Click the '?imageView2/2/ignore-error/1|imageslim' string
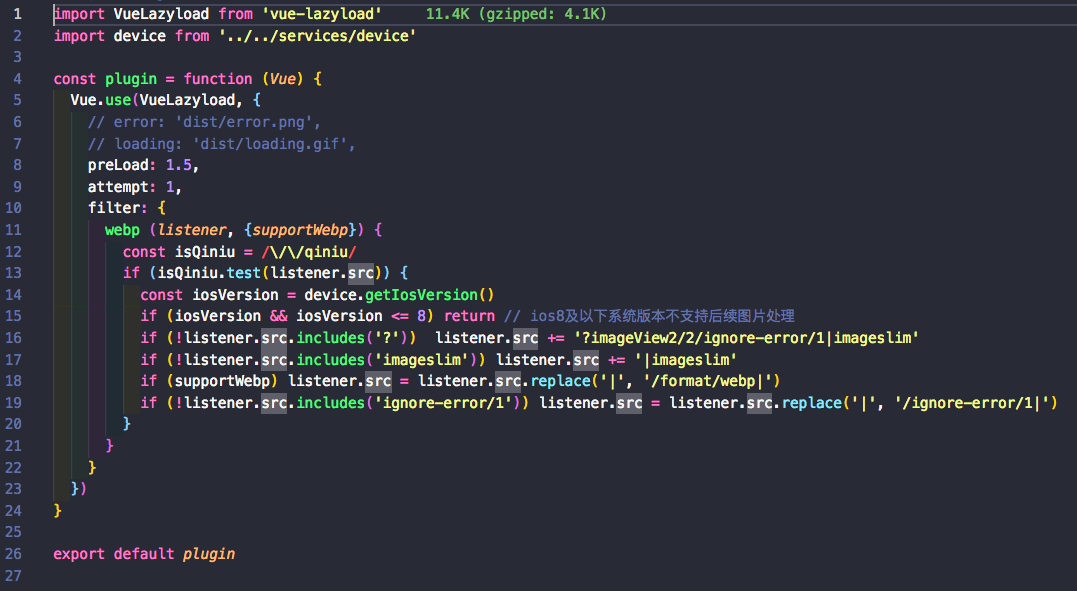The height and width of the screenshot is (591, 1077). pyautogui.click(x=747, y=337)
